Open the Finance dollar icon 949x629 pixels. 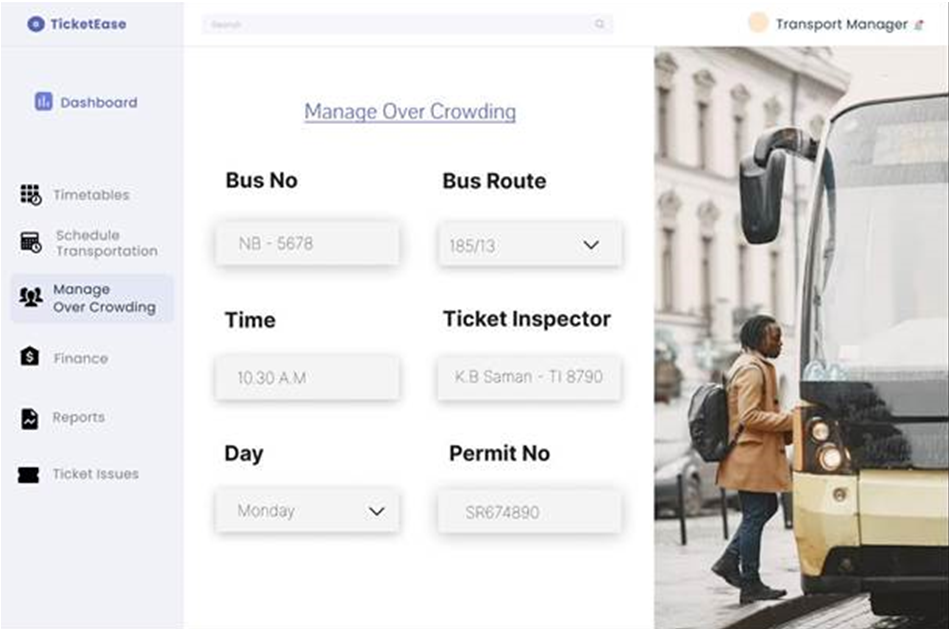coord(29,357)
